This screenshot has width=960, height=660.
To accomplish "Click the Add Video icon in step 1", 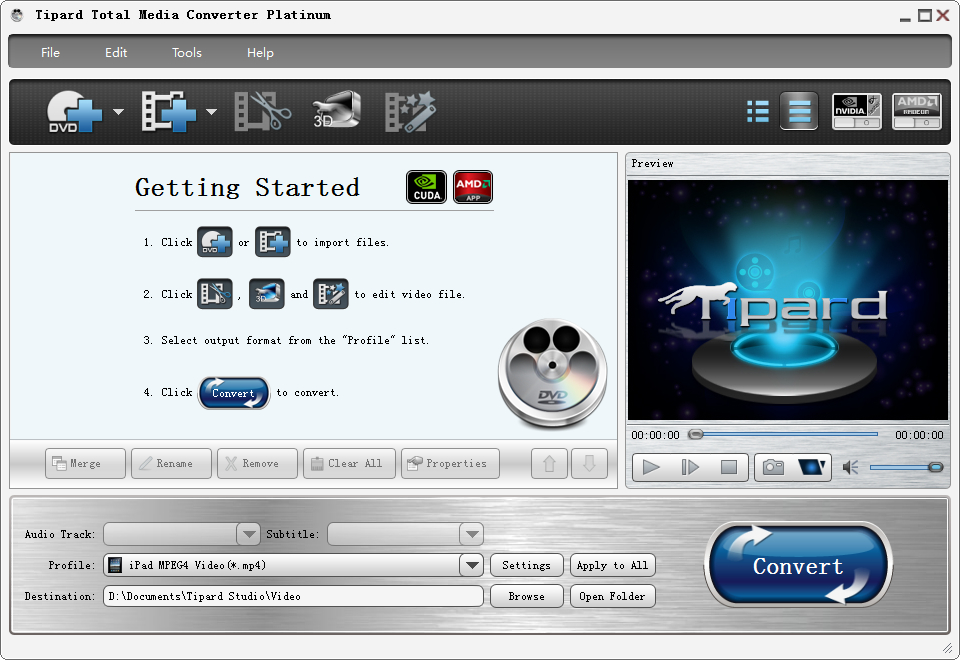I will point(272,242).
